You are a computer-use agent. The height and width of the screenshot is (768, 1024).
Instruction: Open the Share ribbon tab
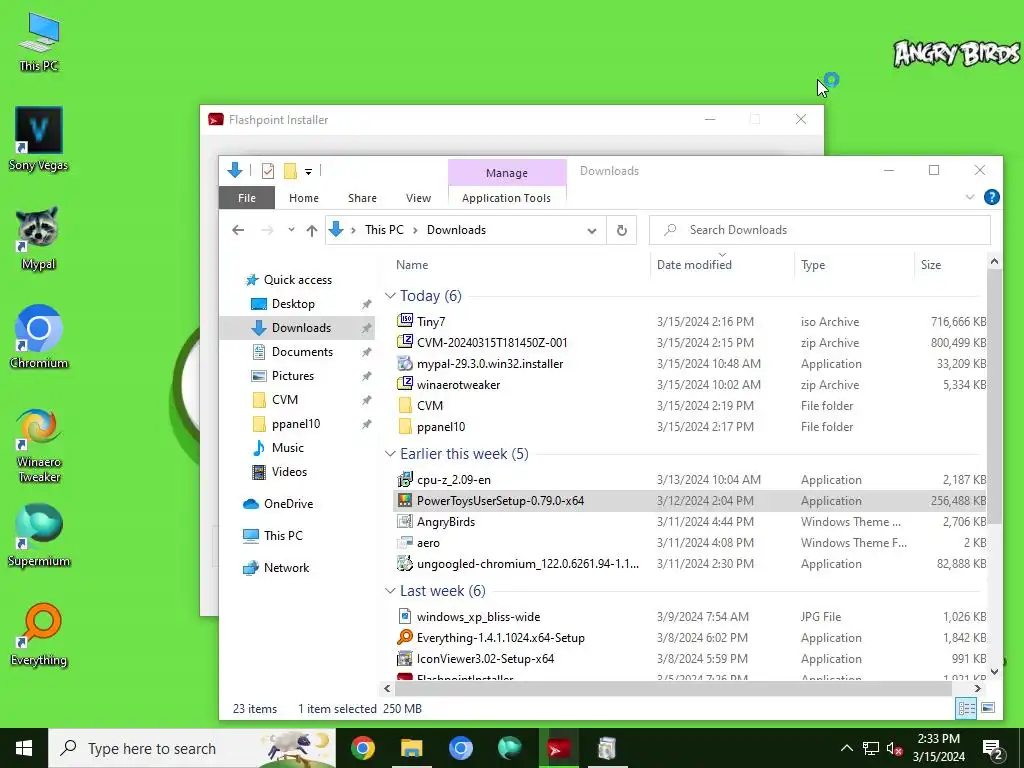click(362, 198)
